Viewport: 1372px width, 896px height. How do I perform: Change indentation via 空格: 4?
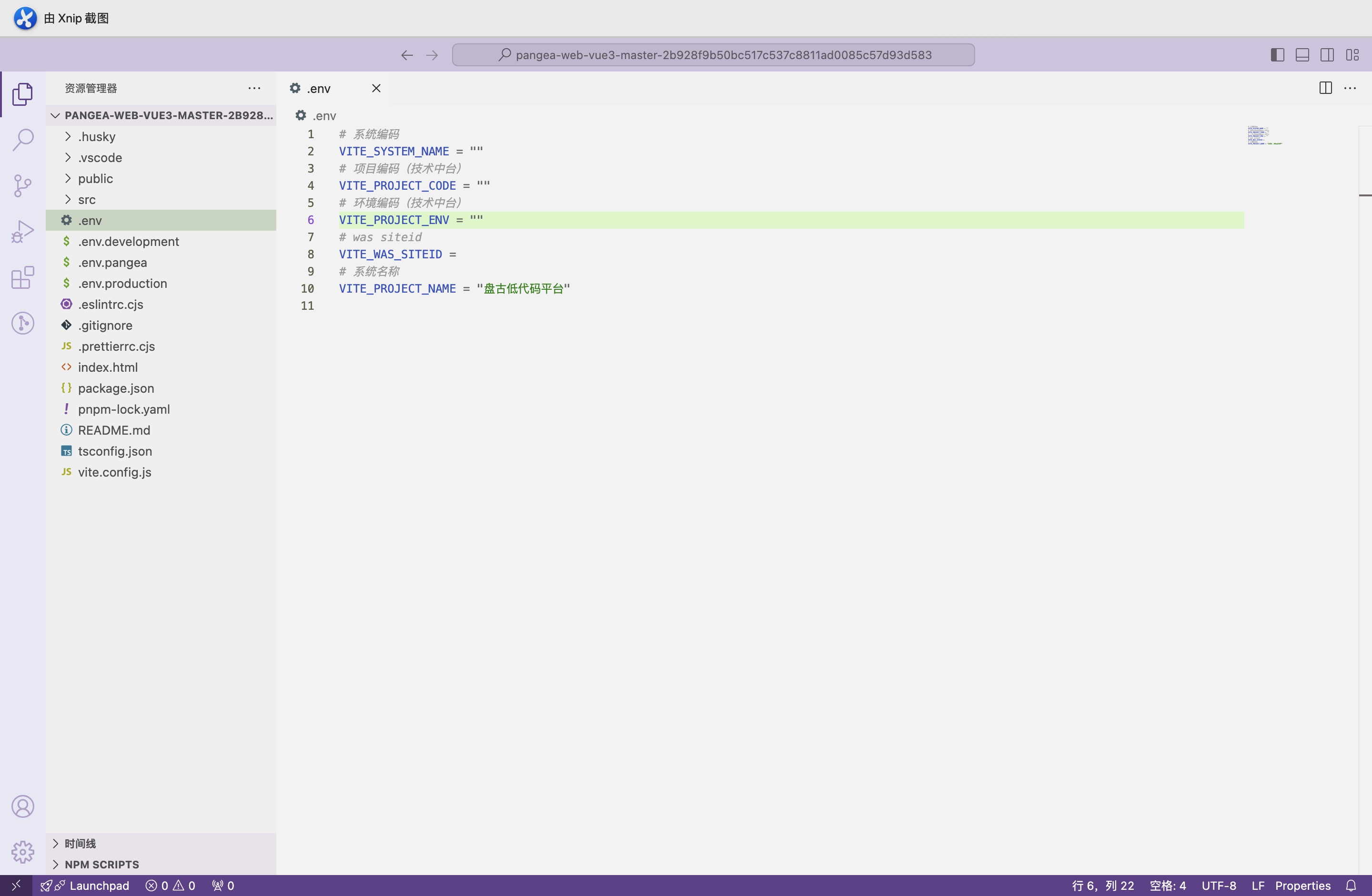[x=1167, y=886]
